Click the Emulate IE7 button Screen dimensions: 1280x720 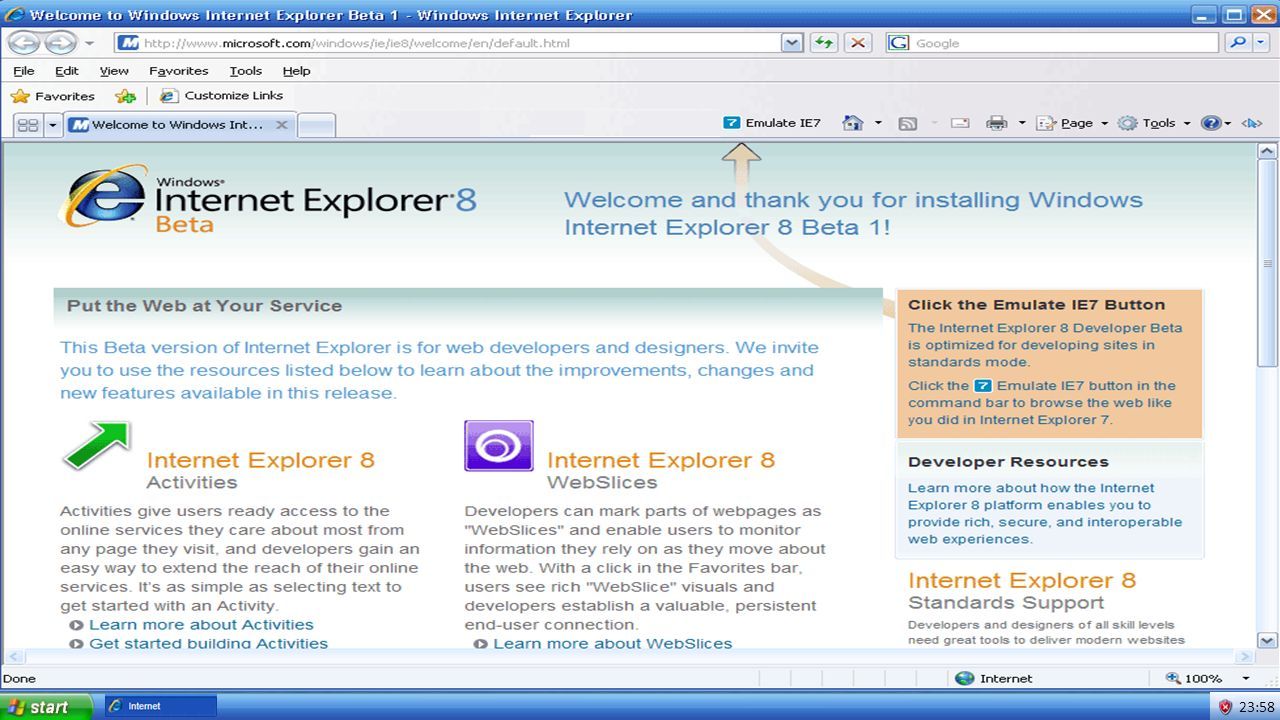tap(772, 123)
